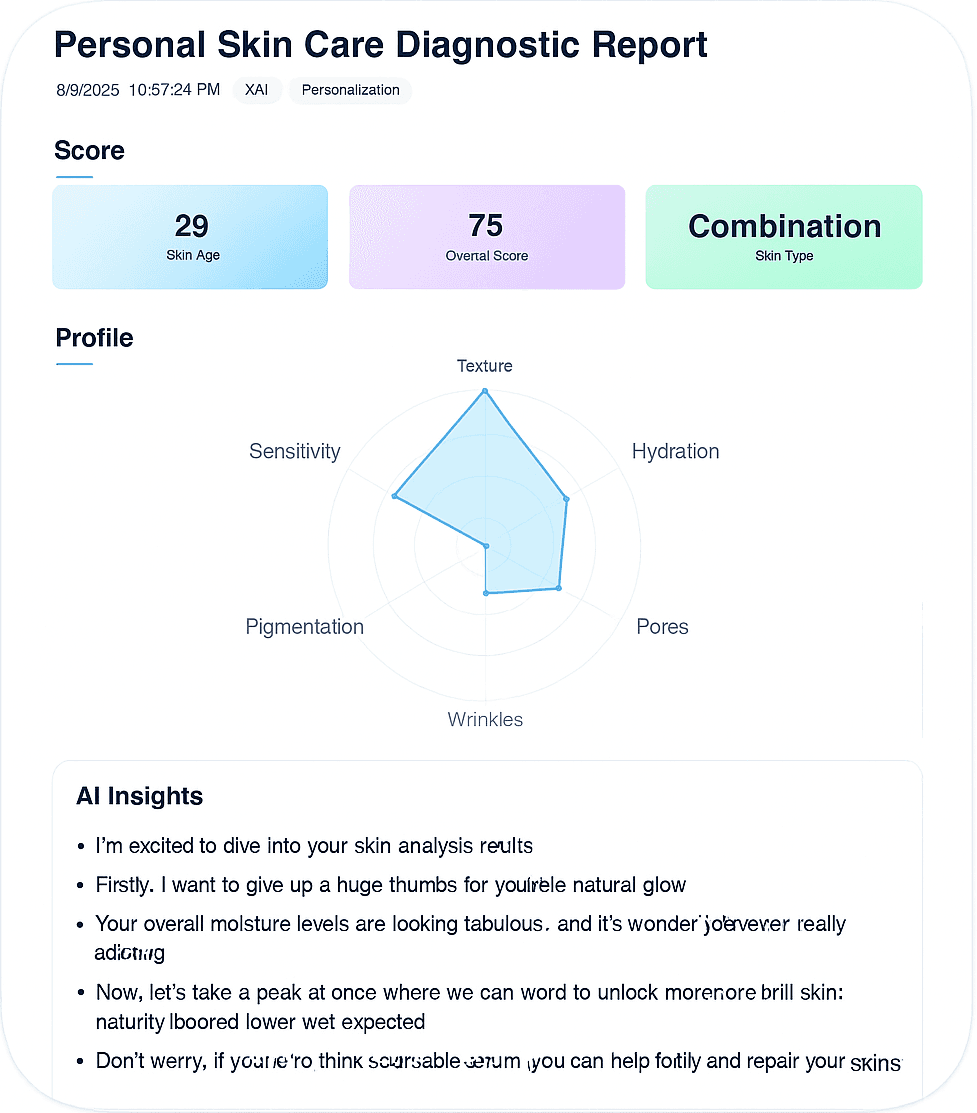Click the Texture data point on radar

pyautogui.click(x=485, y=390)
